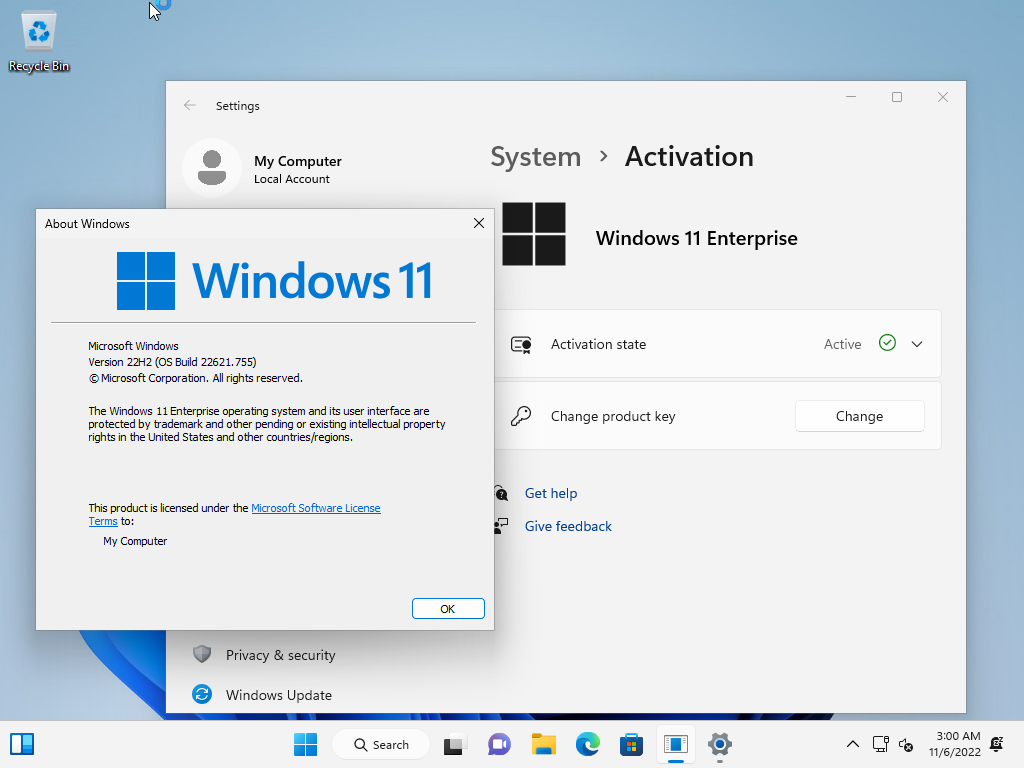The width and height of the screenshot is (1024, 768).
Task: Go back using the Settings back arrow
Action: [190, 105]
